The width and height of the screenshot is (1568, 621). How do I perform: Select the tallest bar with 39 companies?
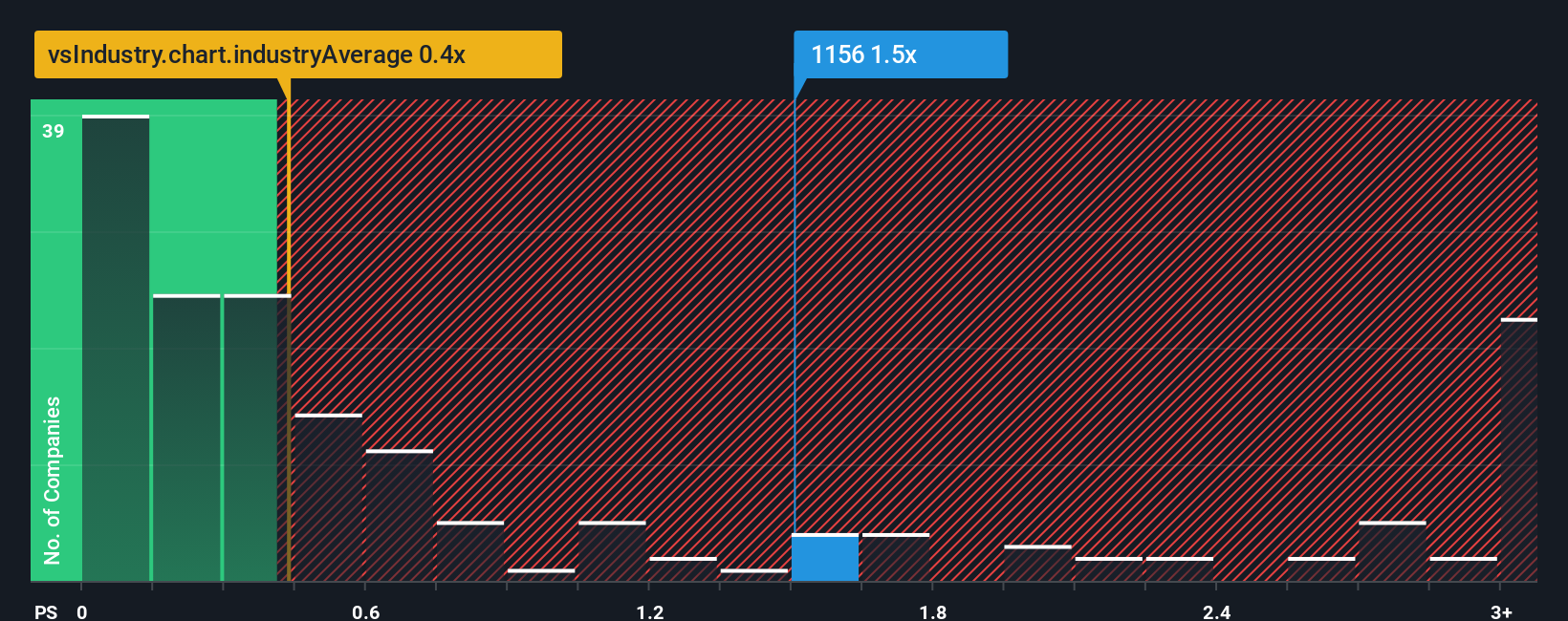tap(116, 349)
